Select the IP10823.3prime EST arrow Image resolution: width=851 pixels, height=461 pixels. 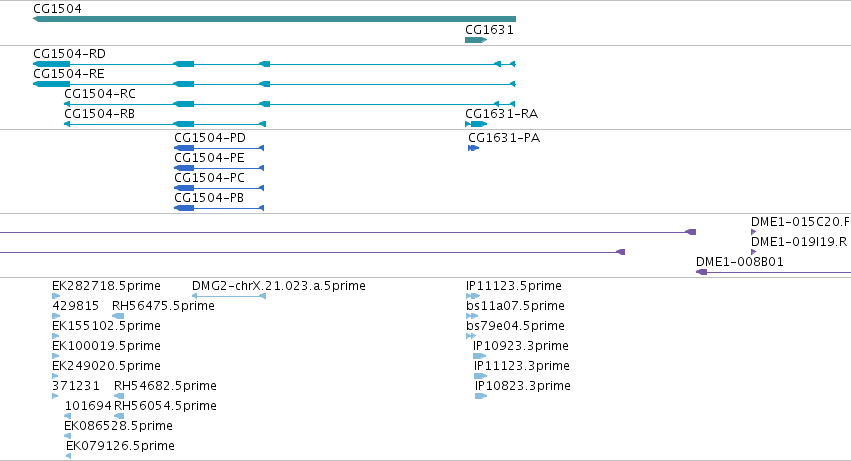tap(481, 396)
